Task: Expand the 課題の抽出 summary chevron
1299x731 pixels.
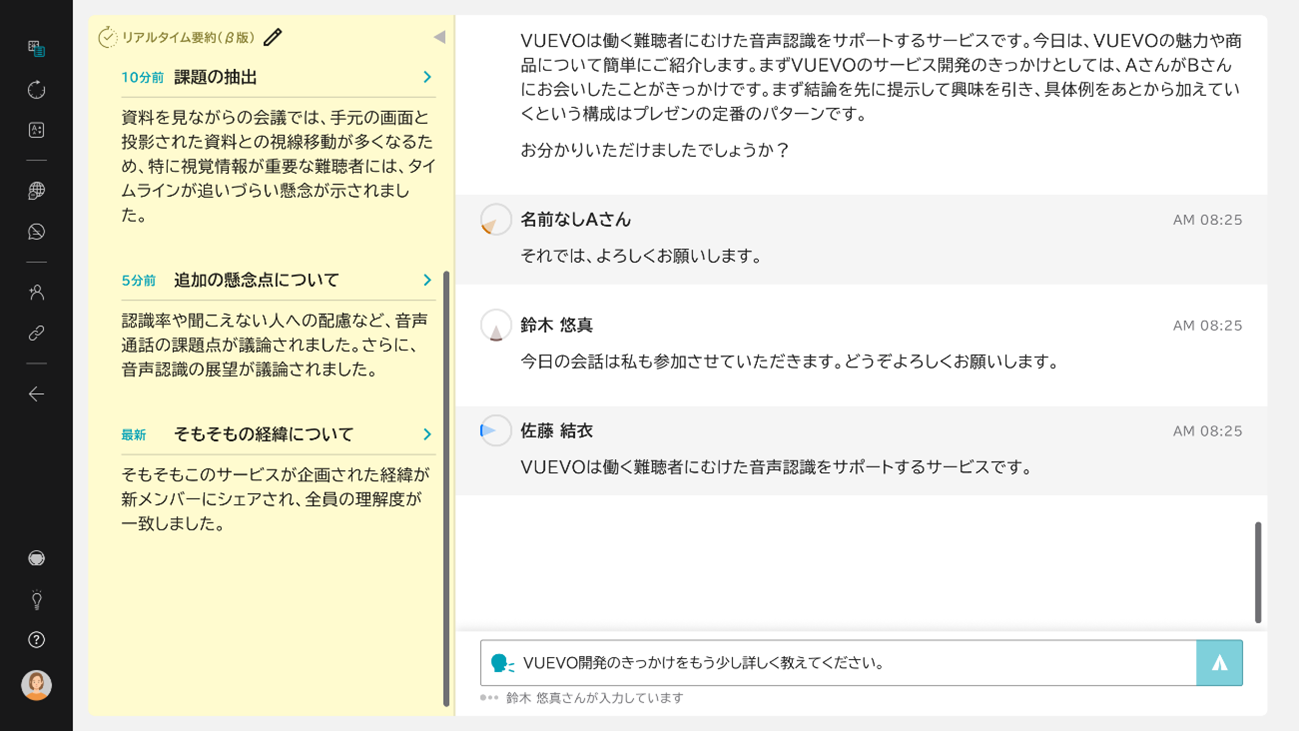Action: pos(427,77)
